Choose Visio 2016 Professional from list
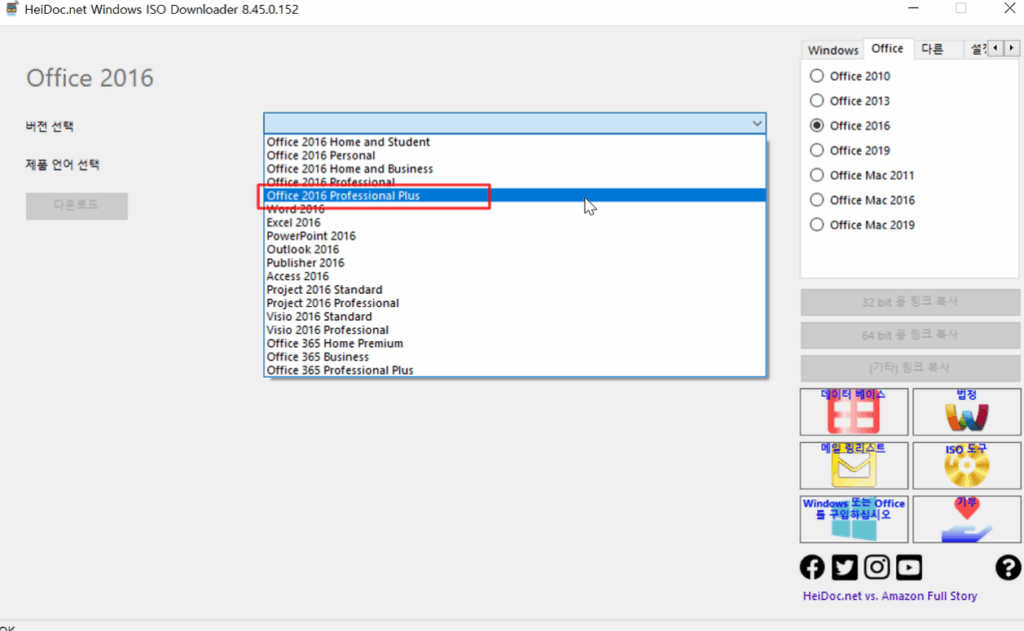Screen dimensions: 1024x631 pos(515,330)
